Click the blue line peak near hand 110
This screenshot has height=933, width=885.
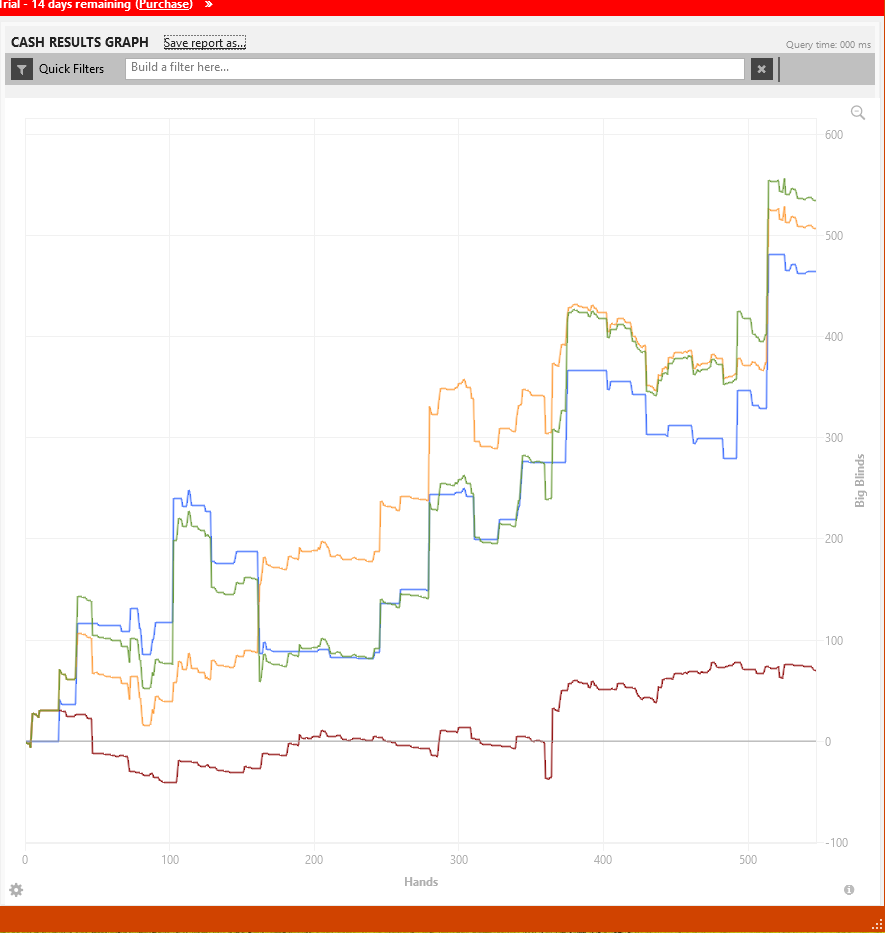pos(189,491)
